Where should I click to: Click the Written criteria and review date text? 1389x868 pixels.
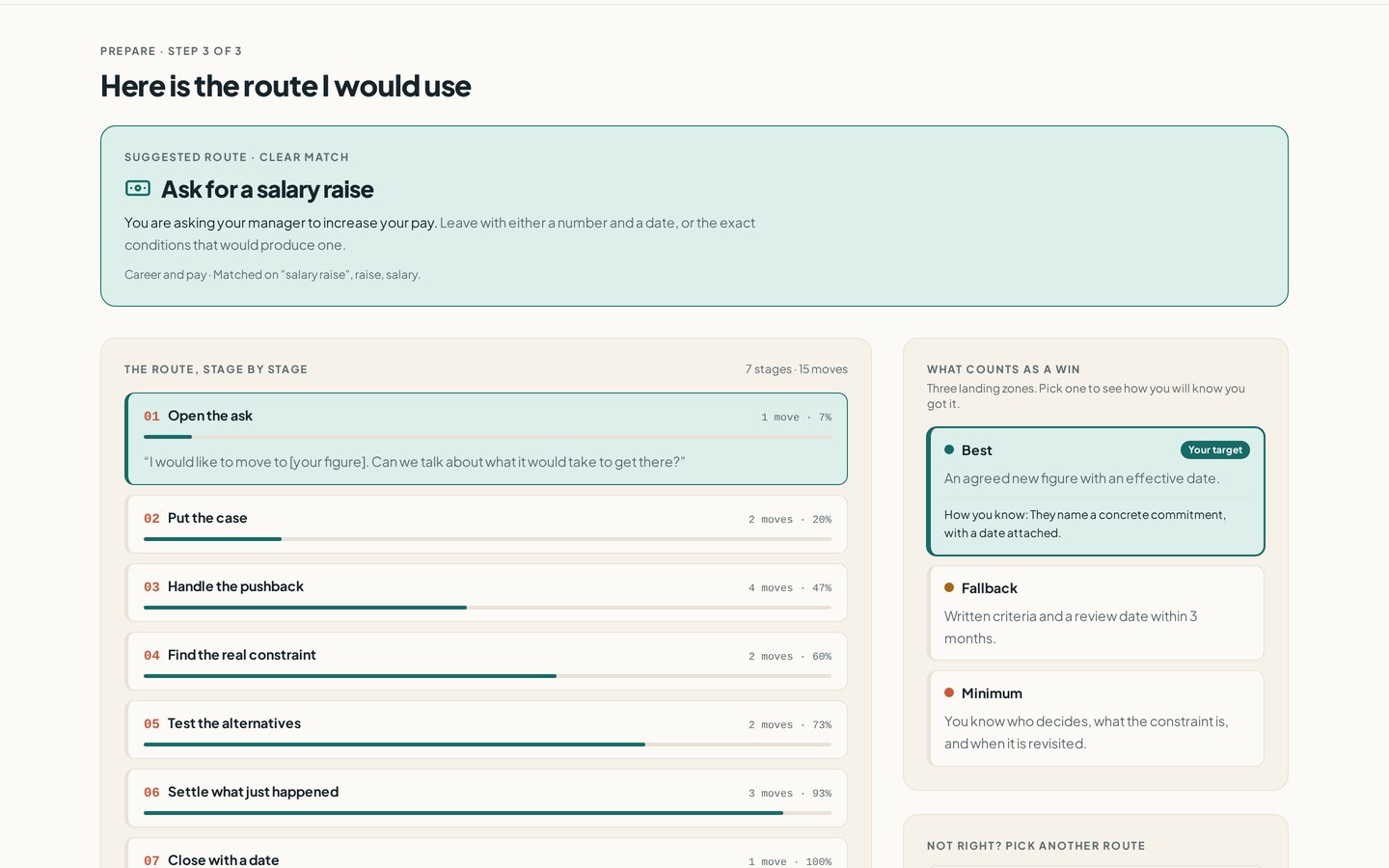pyautogui.click(x=1071, y=627)
